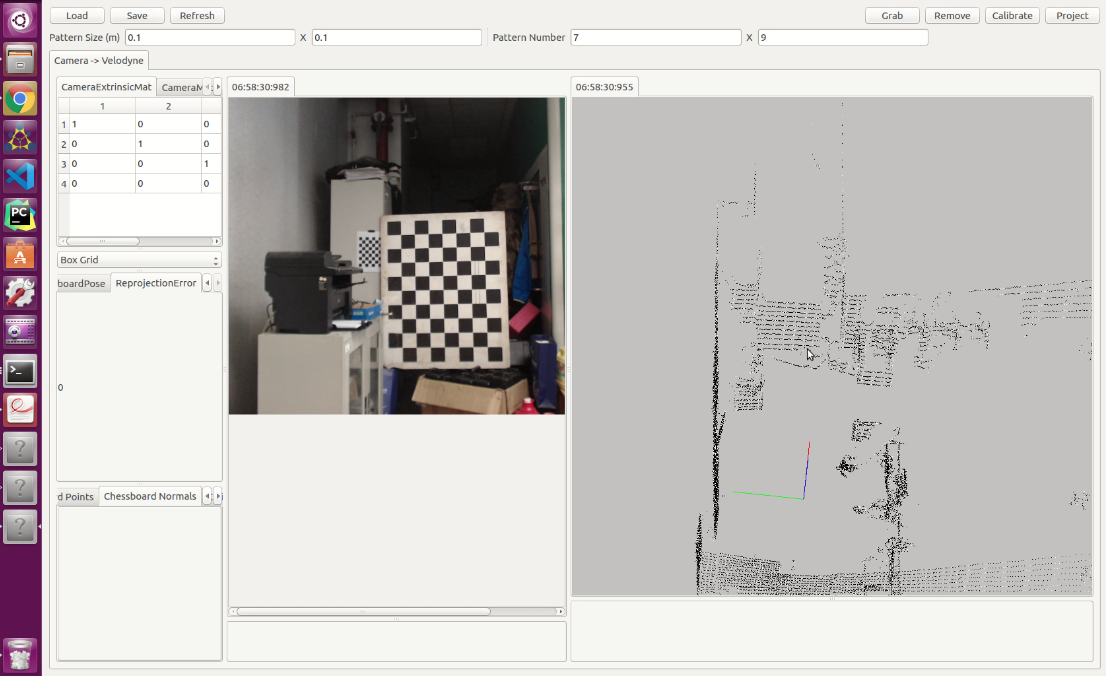Viewport: 1106px width, 676px height.
Task: Click the left arrow of the matrix table scrollbar
Action: tap(62, 241)
